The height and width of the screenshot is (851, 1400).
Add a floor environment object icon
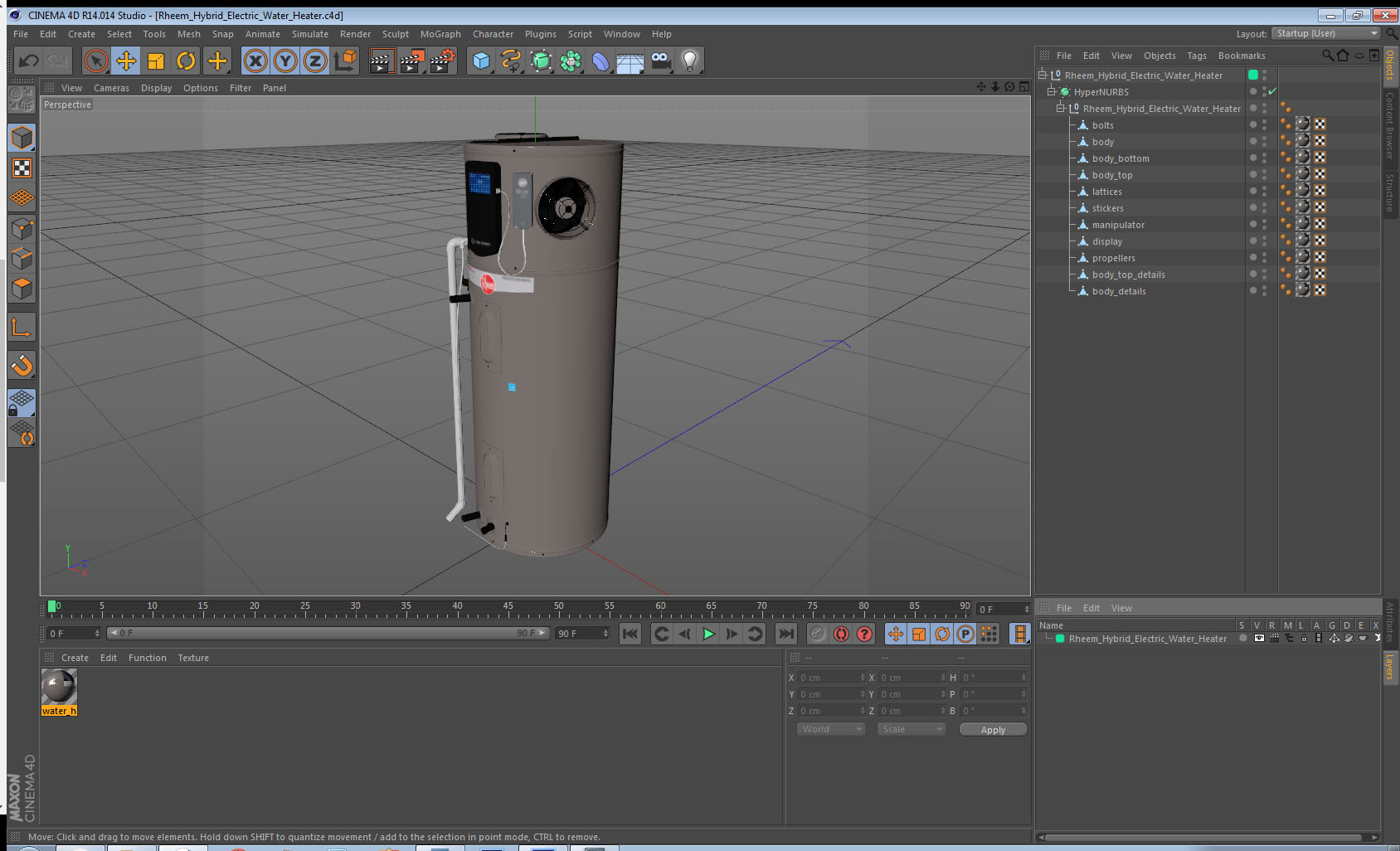(630, 61)
